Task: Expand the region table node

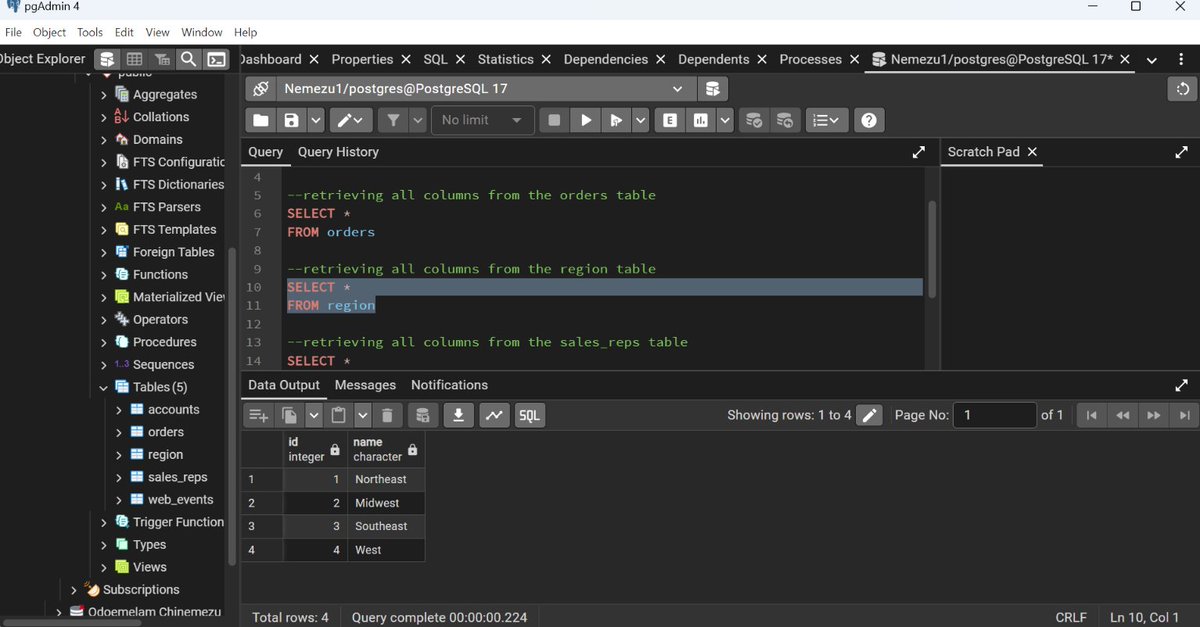Action: 120,455
